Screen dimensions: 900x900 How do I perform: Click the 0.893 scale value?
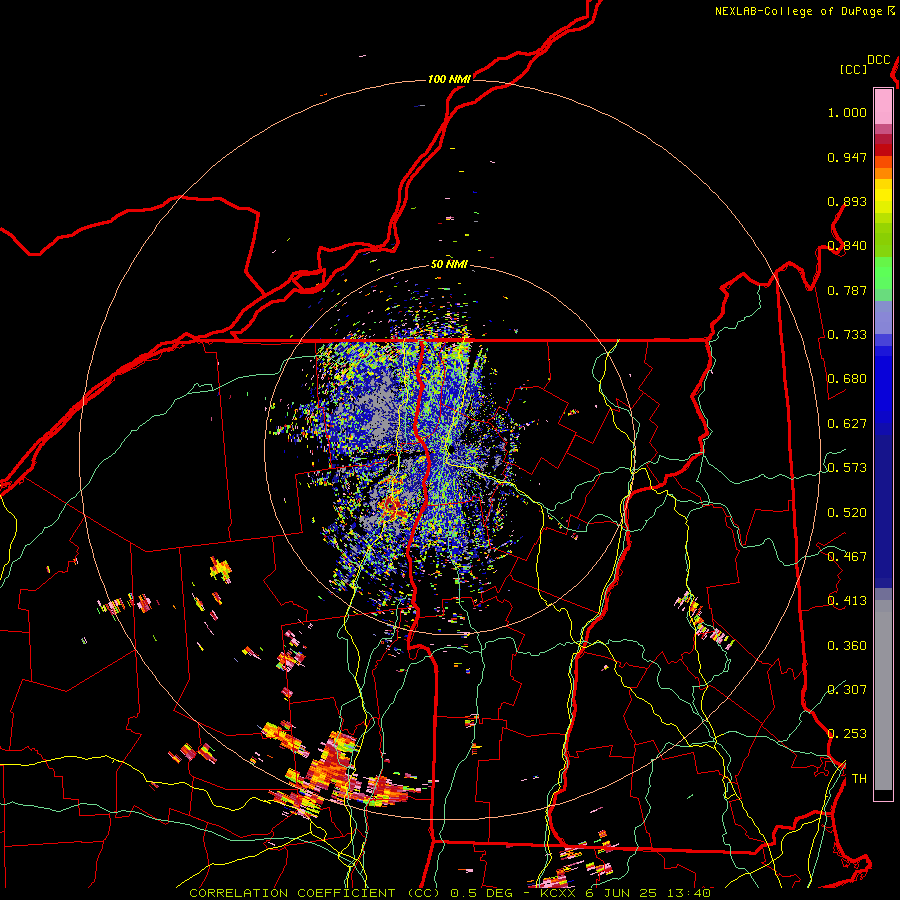847,201
